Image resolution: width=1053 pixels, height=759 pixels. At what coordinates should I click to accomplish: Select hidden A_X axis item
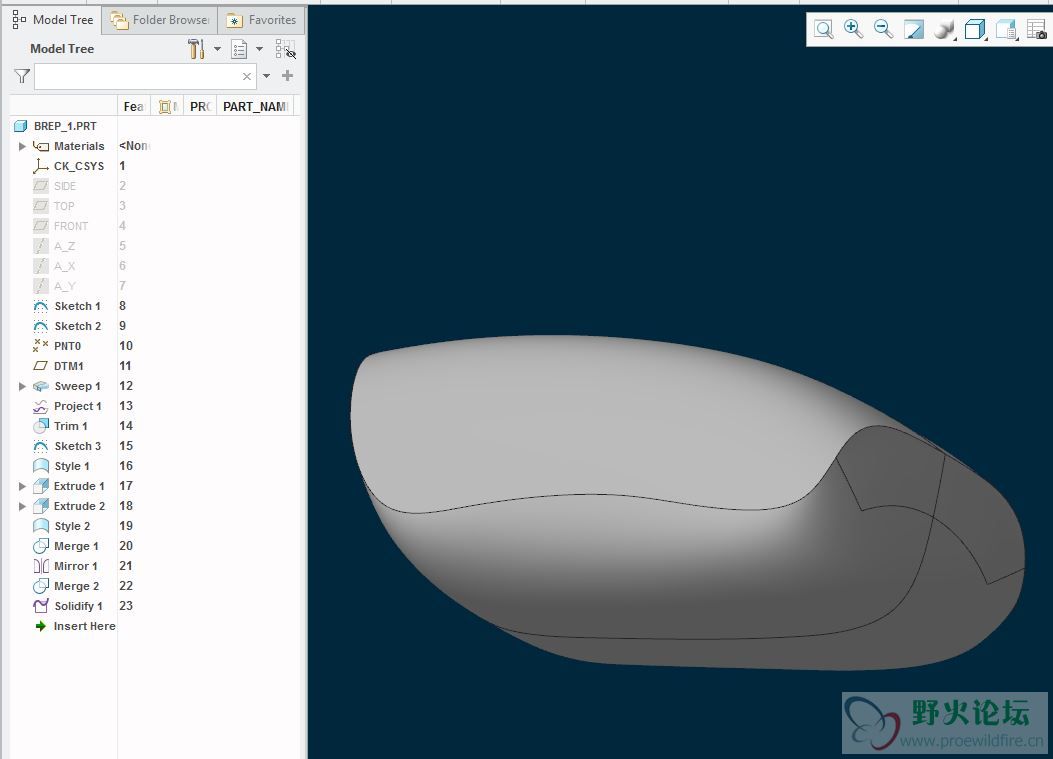coord(64,266)
